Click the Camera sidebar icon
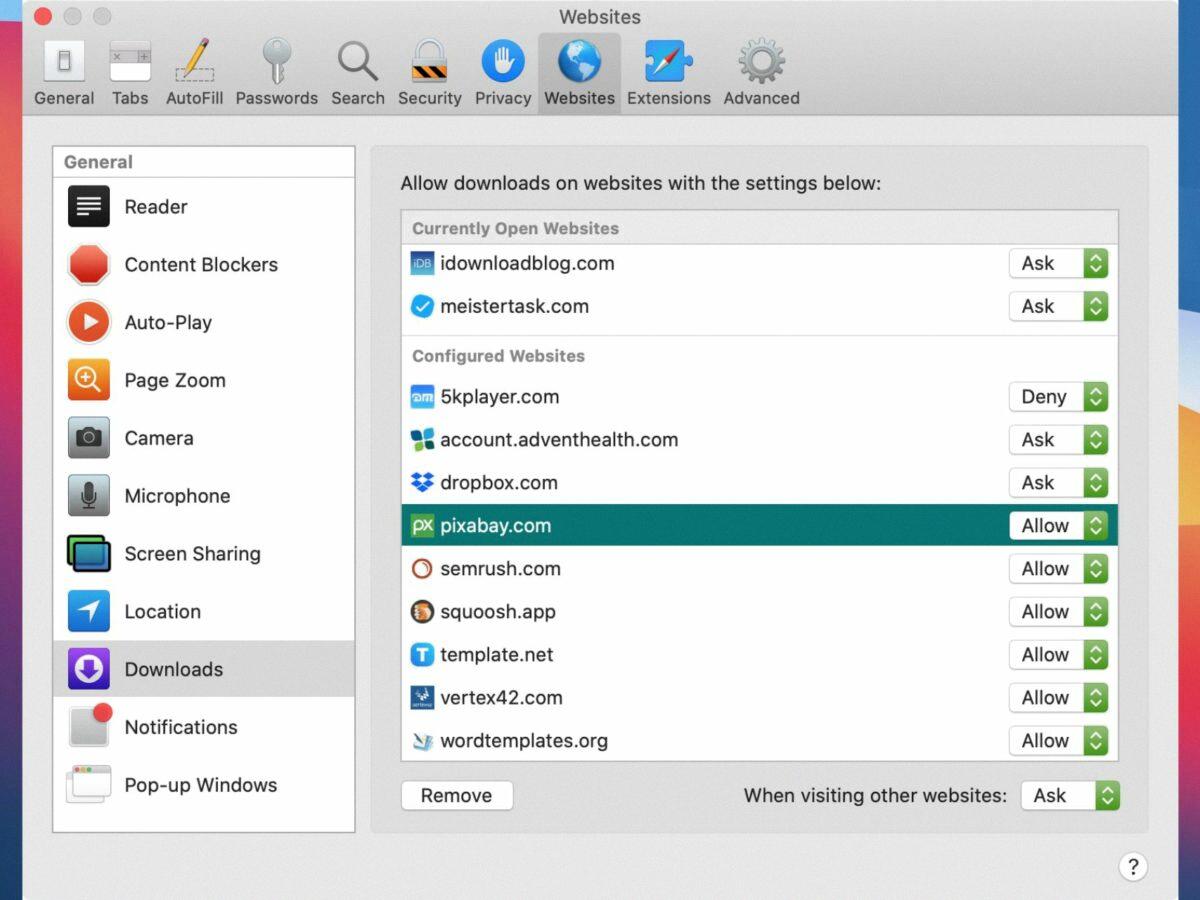The height and width of the screenshot is (900, 1200). 89,438
